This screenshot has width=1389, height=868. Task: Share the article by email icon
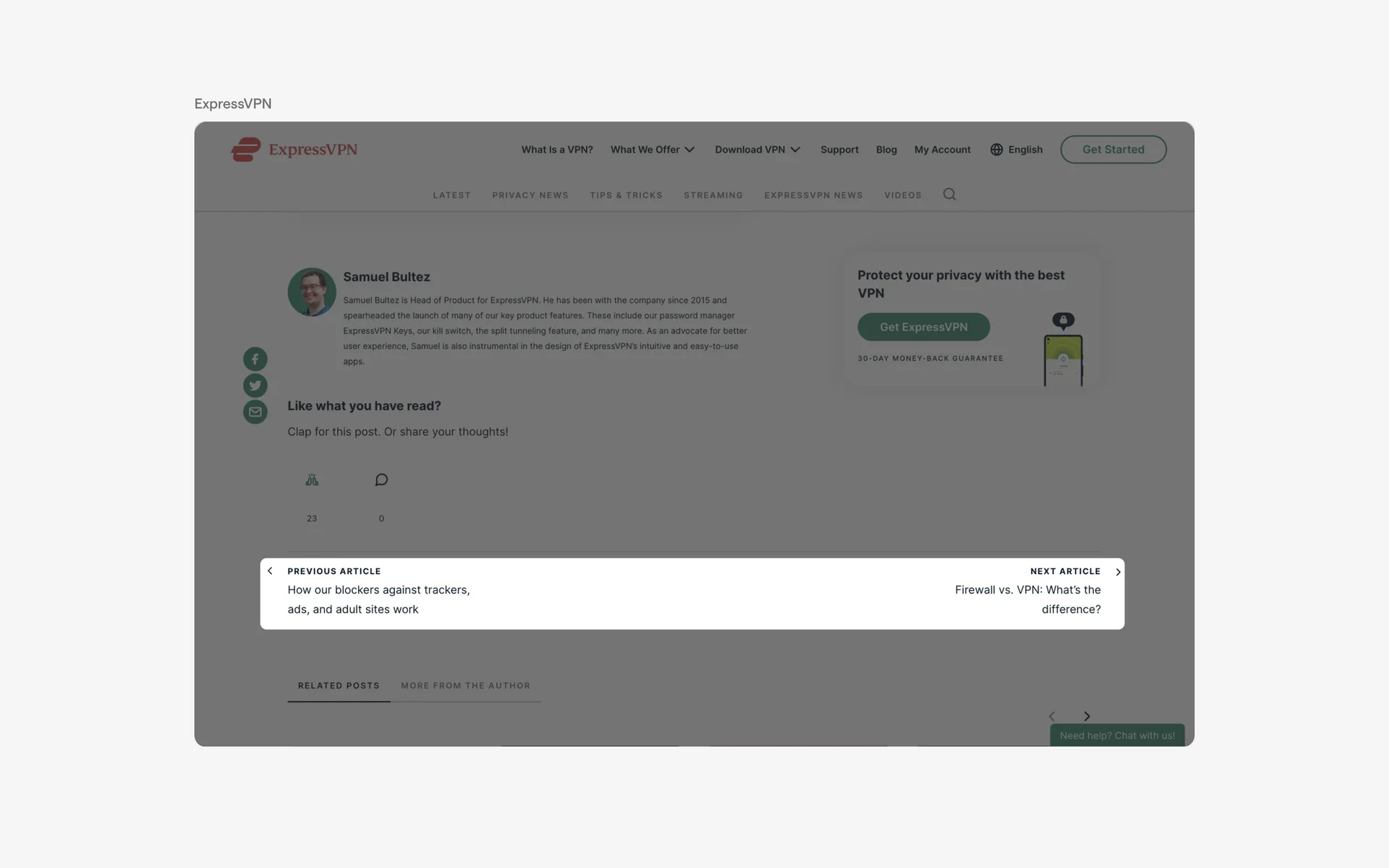[x=255, y=412]
